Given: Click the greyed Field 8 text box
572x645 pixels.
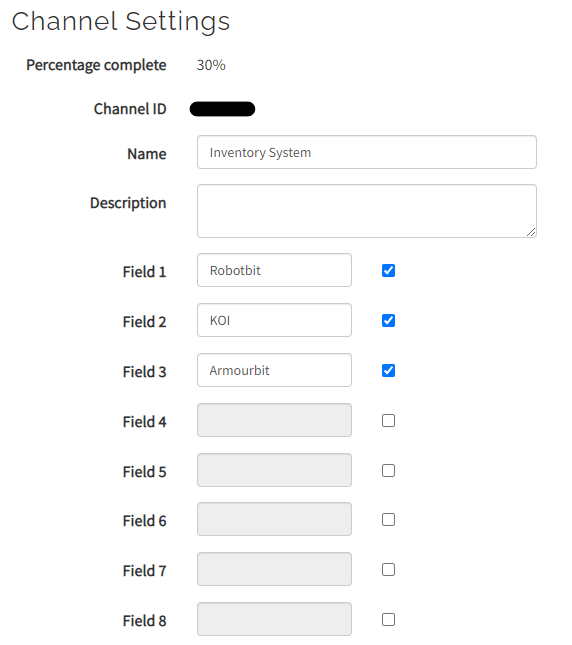Looking at the screenshot, I should (x=274, y=619).
